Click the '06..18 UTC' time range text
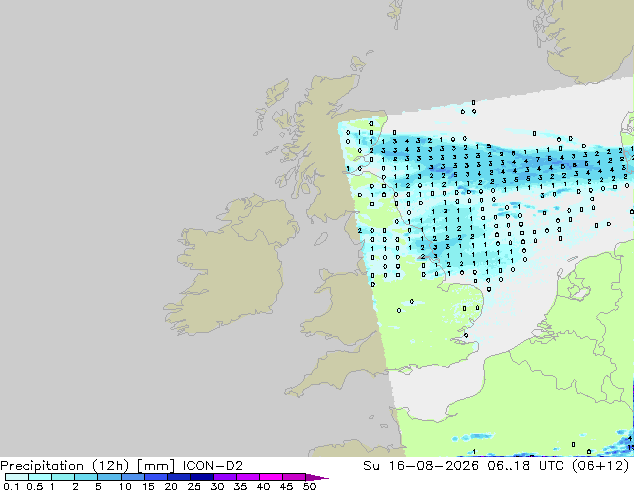Image resolution: width=634 pixels, height=490 pixels. (x=525, y=466)
